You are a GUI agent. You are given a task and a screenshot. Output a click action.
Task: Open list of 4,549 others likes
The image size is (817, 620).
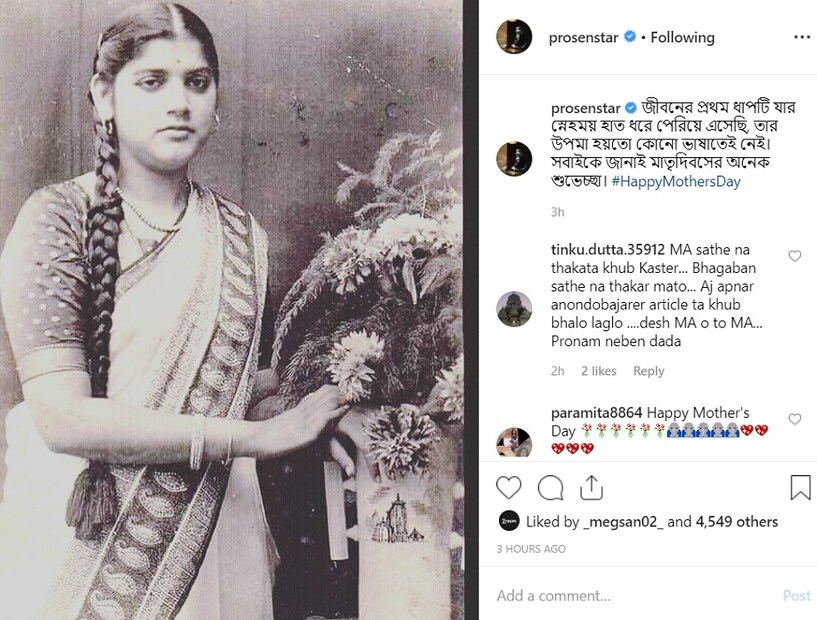[x=737, y=522]
